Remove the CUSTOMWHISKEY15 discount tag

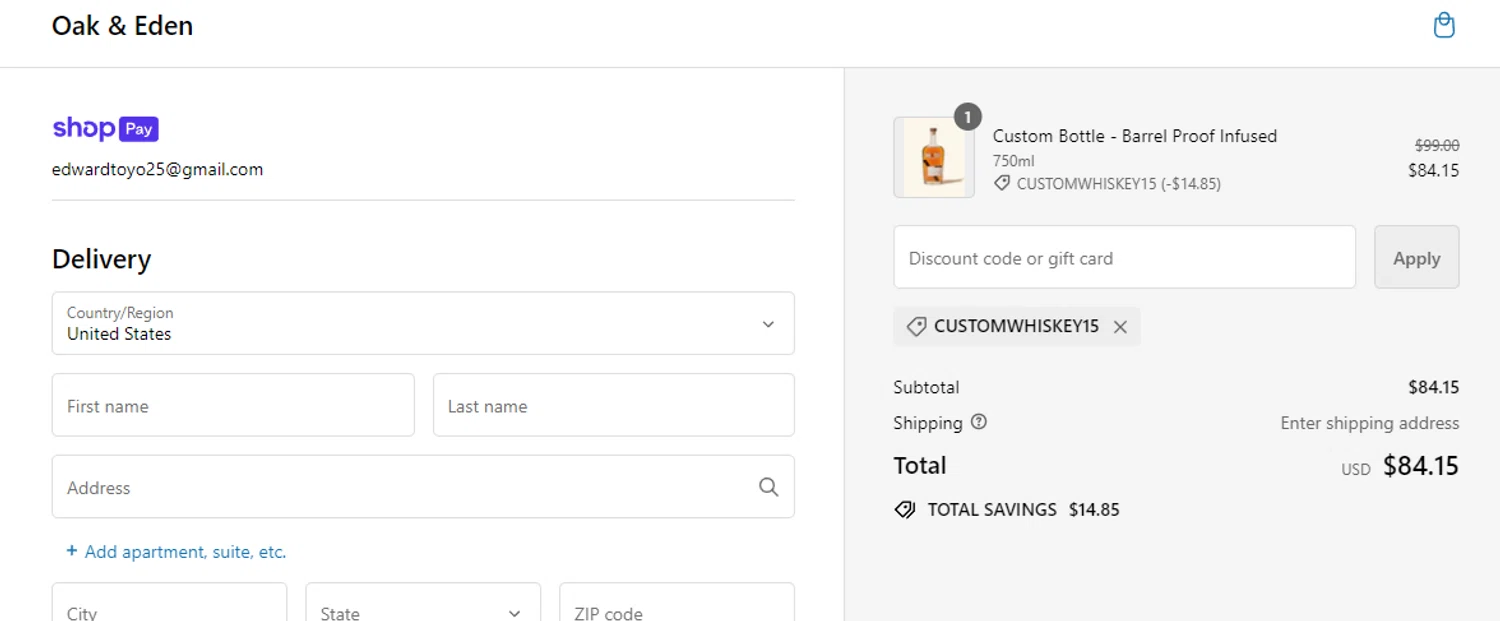1120,327
